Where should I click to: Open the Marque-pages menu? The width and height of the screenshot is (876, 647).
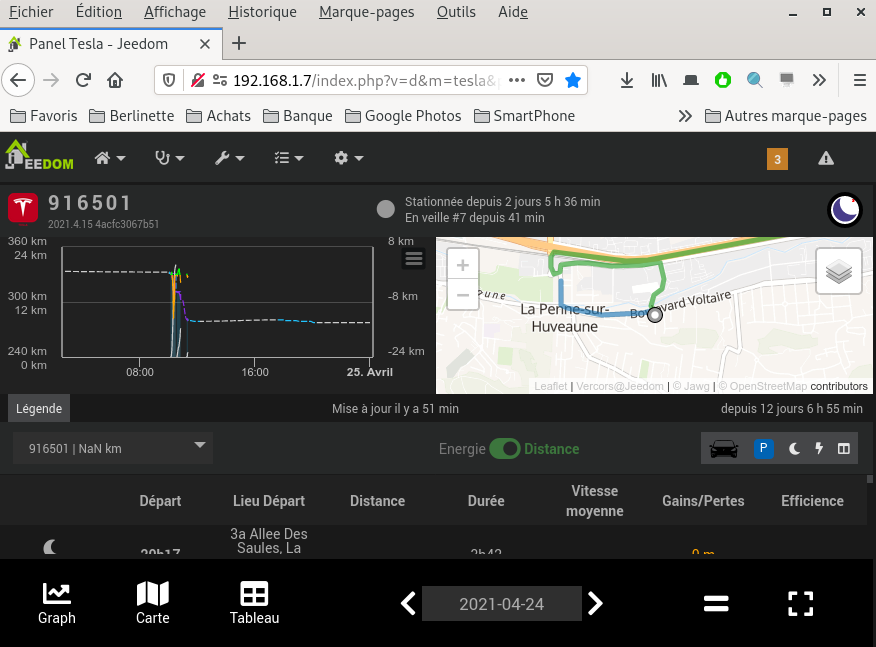(x=367, y=12)
